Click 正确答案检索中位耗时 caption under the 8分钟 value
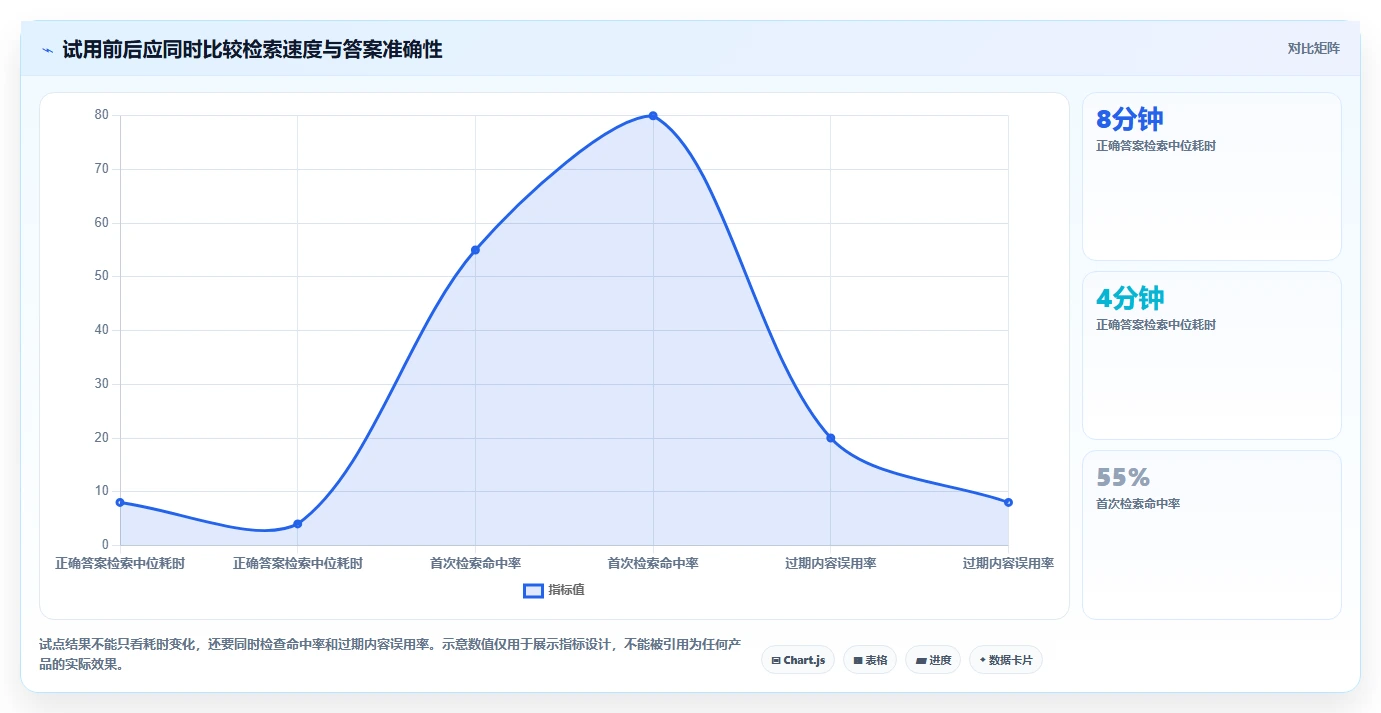The image size is (1381, 713). [1156, 146]
